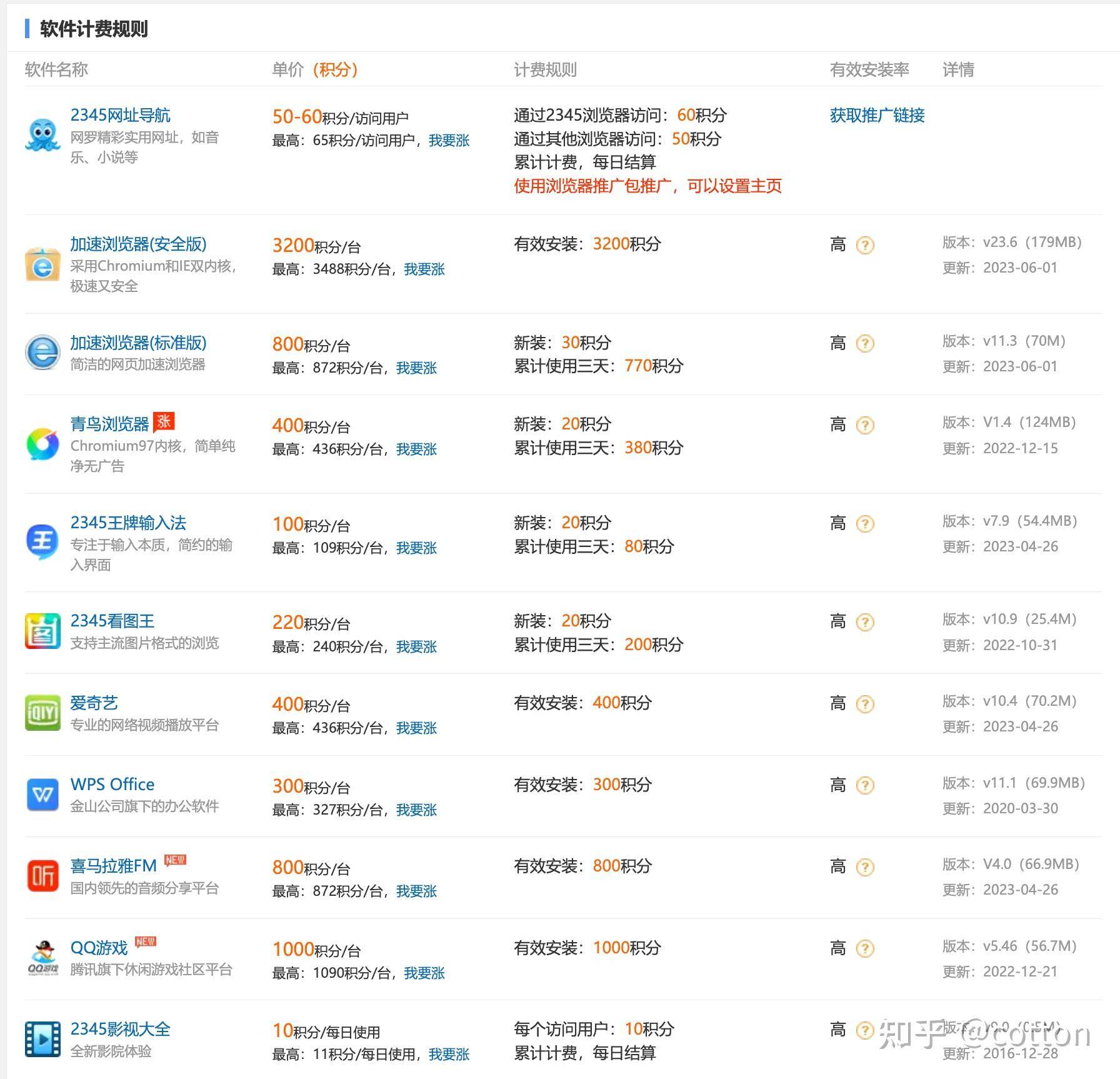The image size is (1120, 1079).
Task: Click 我要涨 in the 2345网址导航 row
Action: pyautogui.click(x=449, y=141)
